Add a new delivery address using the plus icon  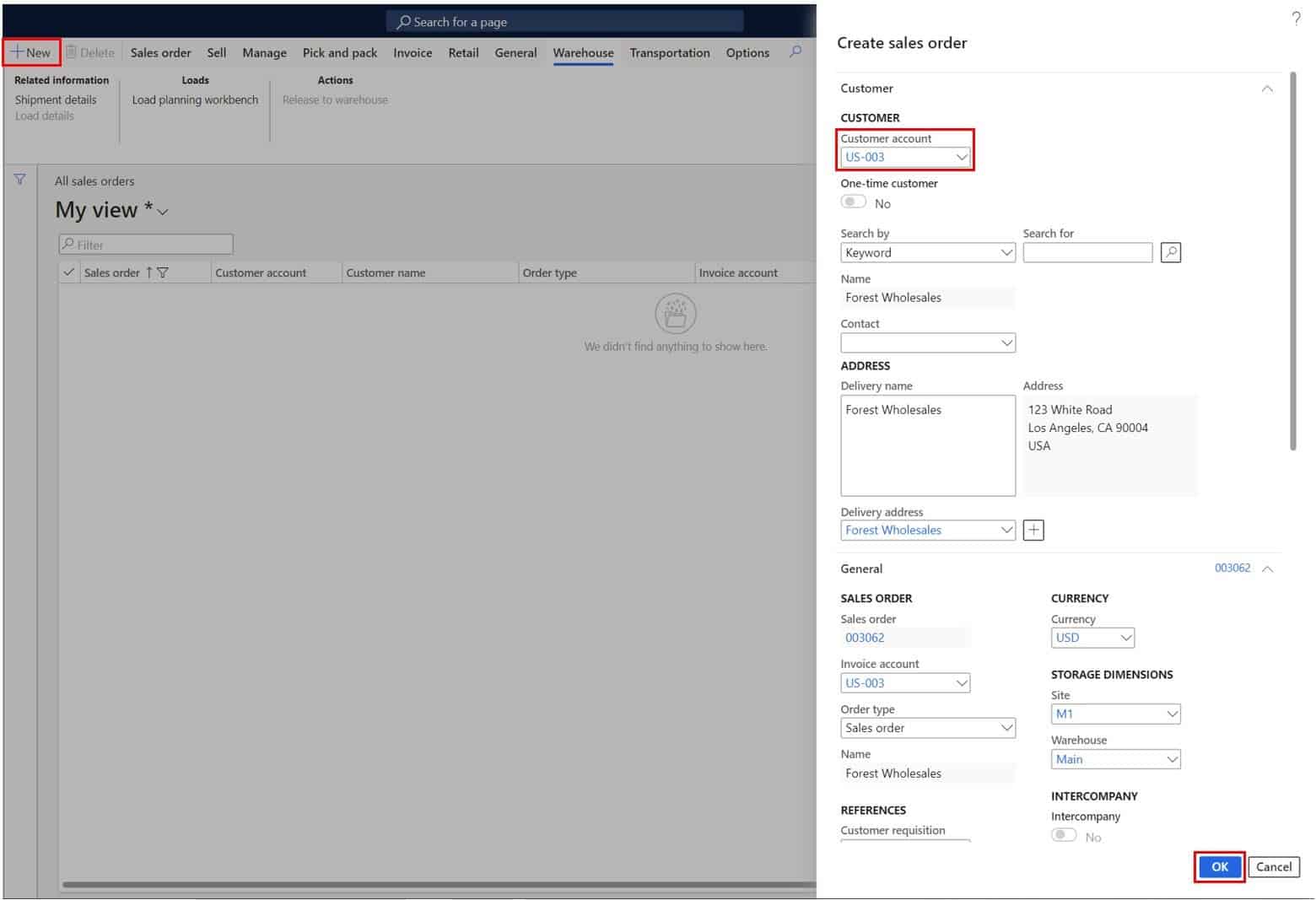click(x=1033, y=530)
